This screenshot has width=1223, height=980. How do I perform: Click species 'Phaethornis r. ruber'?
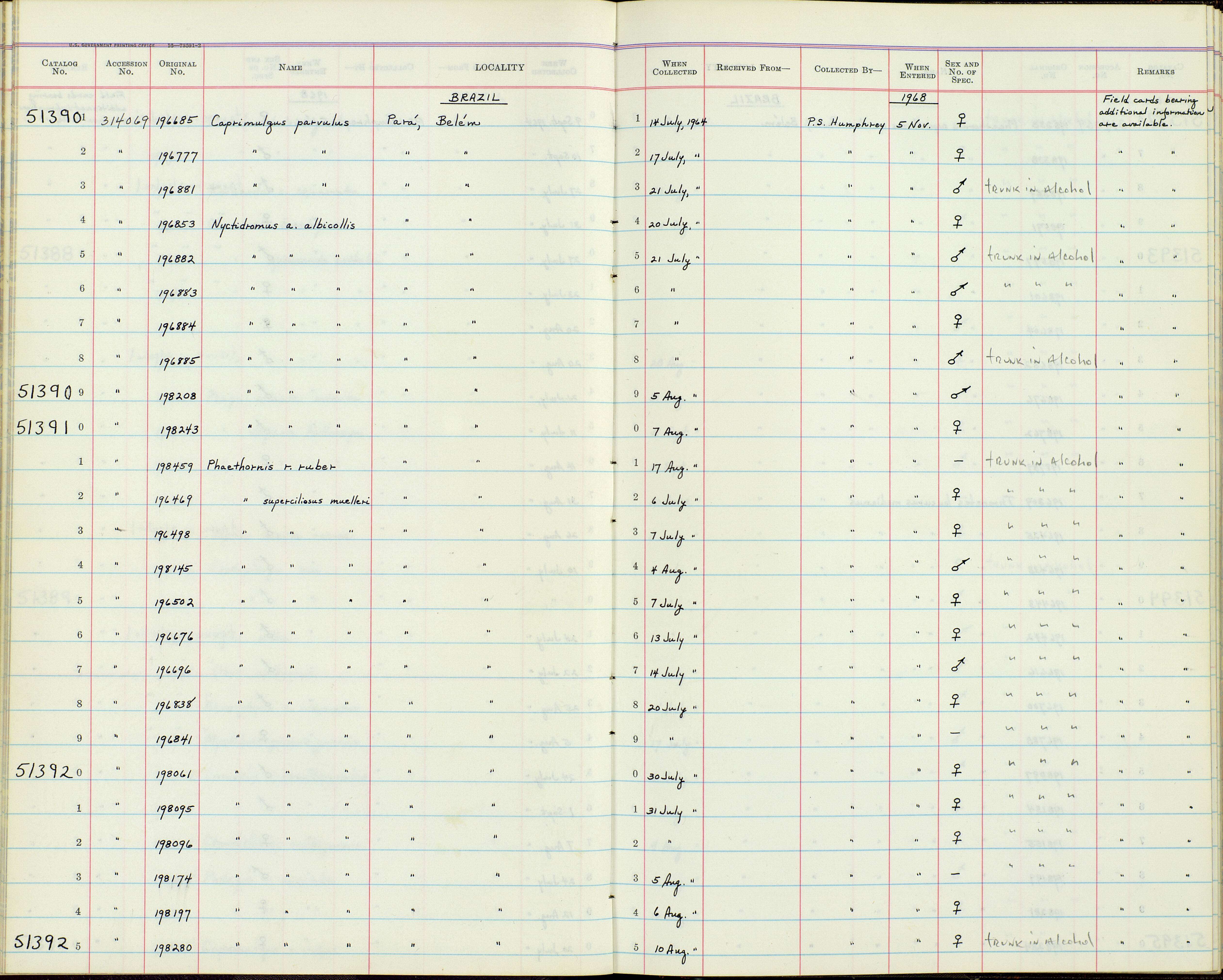tap(271, 466)
